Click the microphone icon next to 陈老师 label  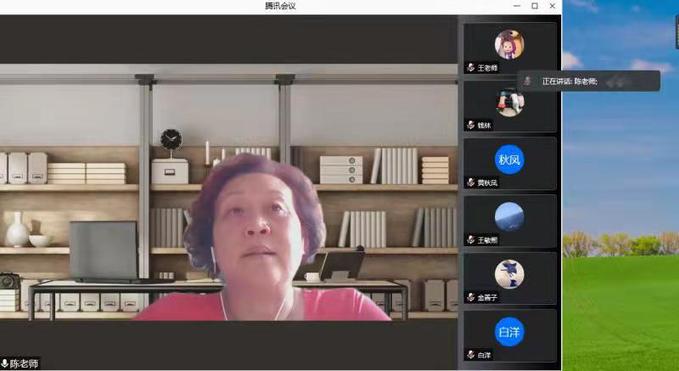4,364
